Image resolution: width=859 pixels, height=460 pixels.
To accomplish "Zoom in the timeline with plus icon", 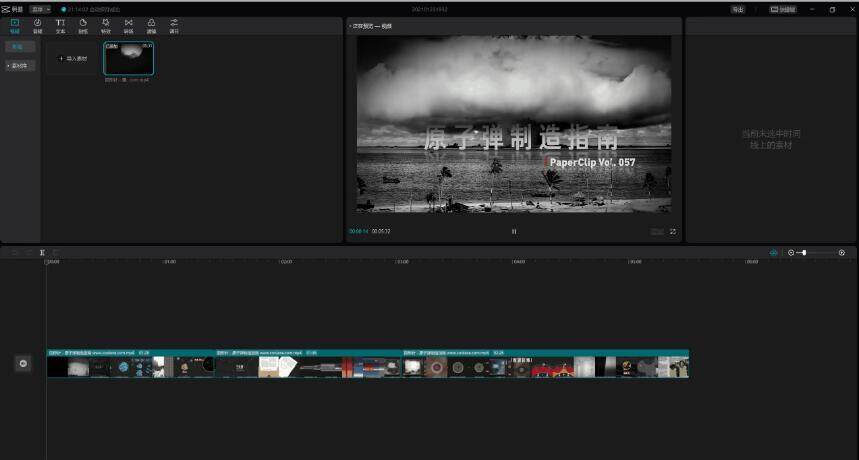I will coord(842,252).
